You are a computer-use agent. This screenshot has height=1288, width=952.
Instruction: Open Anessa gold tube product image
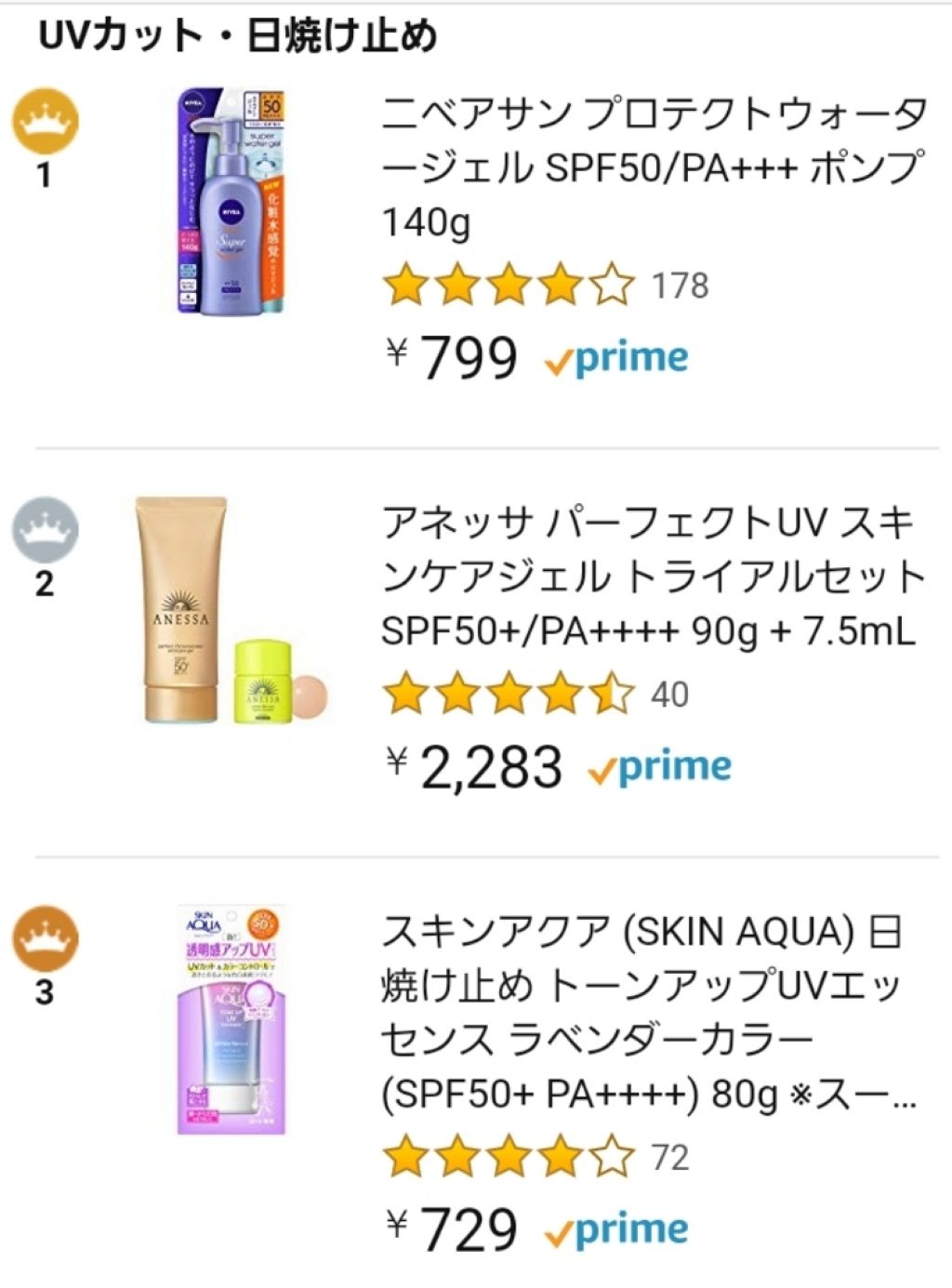[x=232, y=611]
